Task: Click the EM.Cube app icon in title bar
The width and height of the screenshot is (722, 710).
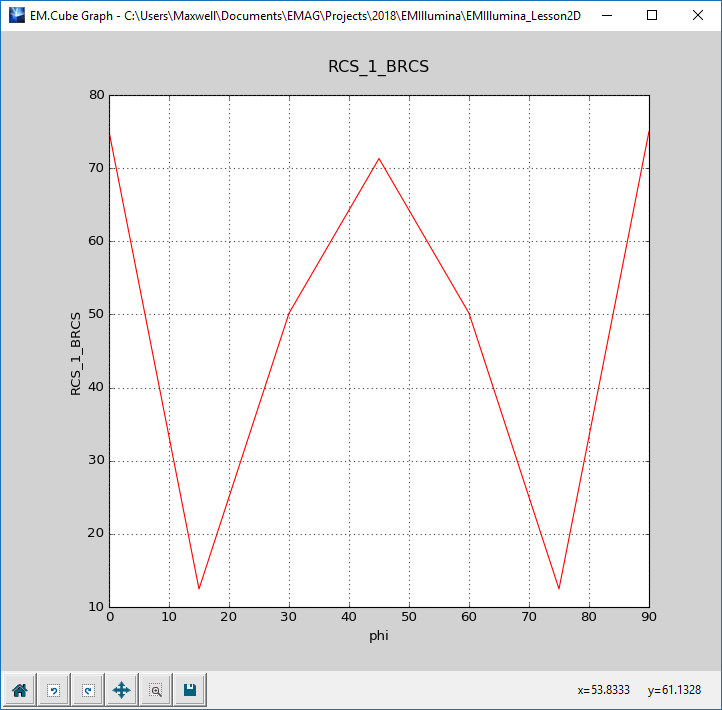Action: [x=14, y=15]
